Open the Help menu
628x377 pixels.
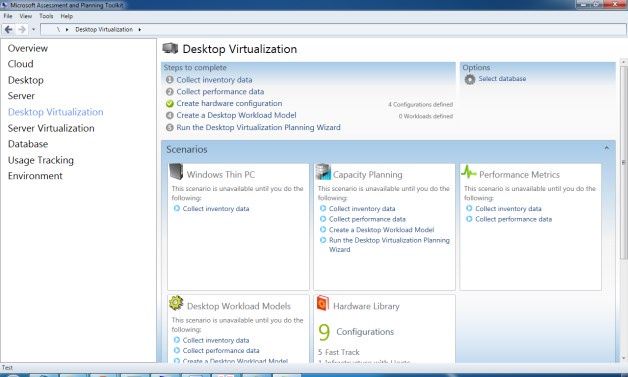(67, 16)
